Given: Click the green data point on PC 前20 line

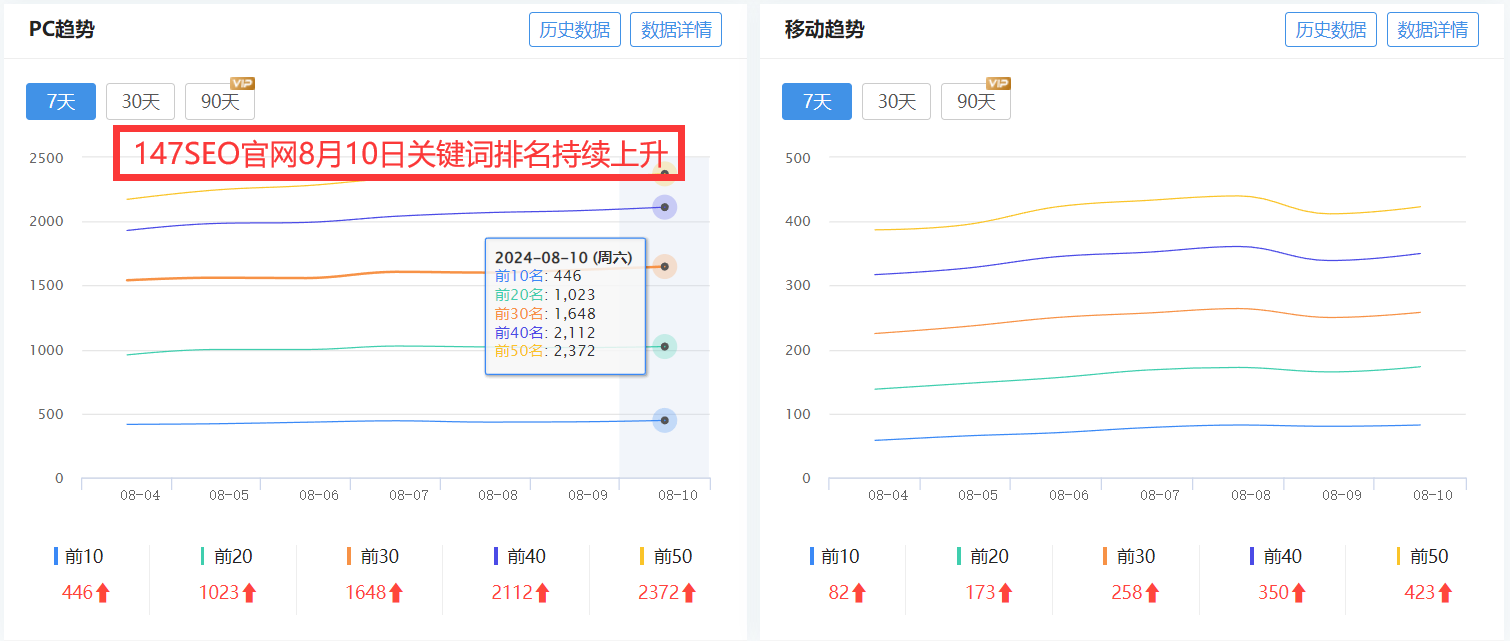Looking at the screenshot, I should [665, 346].
